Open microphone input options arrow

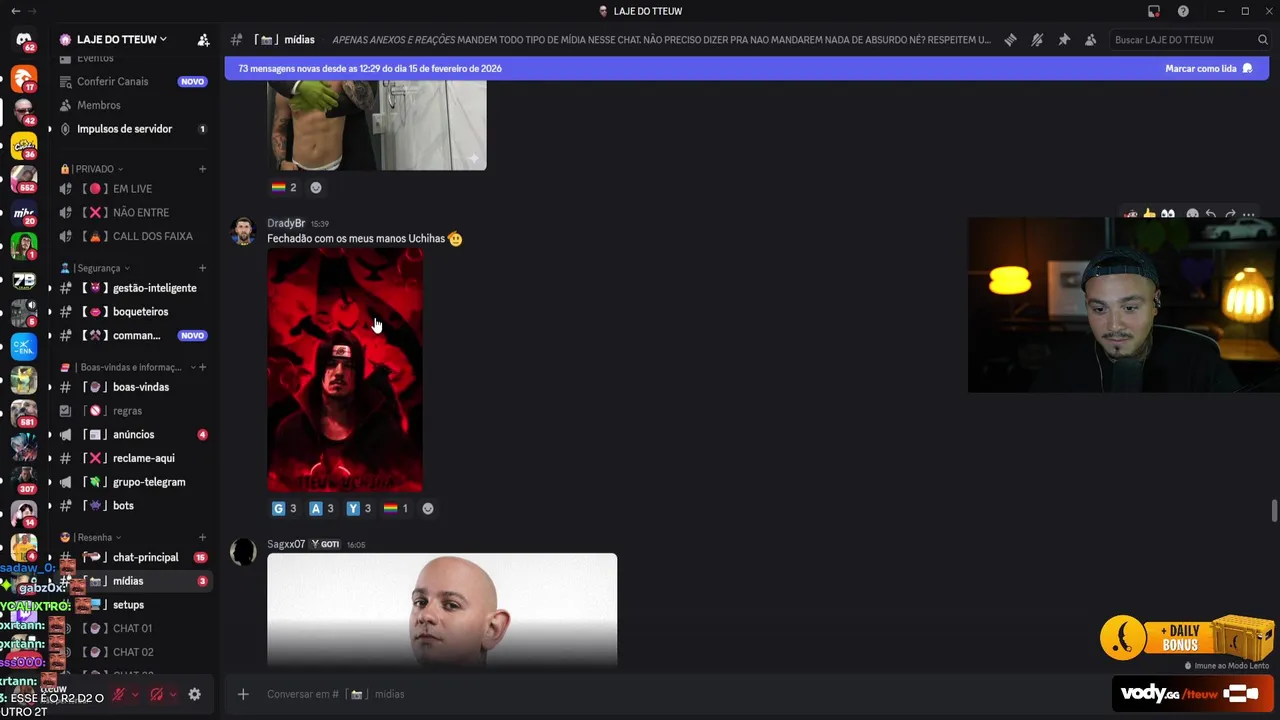click(x=135, y=694)
